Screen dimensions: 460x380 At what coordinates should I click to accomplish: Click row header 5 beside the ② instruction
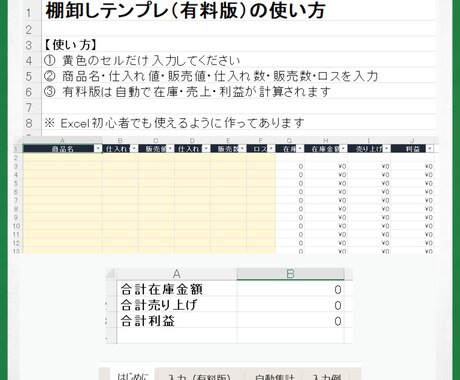pyautogui.click(x=29, y=76)
